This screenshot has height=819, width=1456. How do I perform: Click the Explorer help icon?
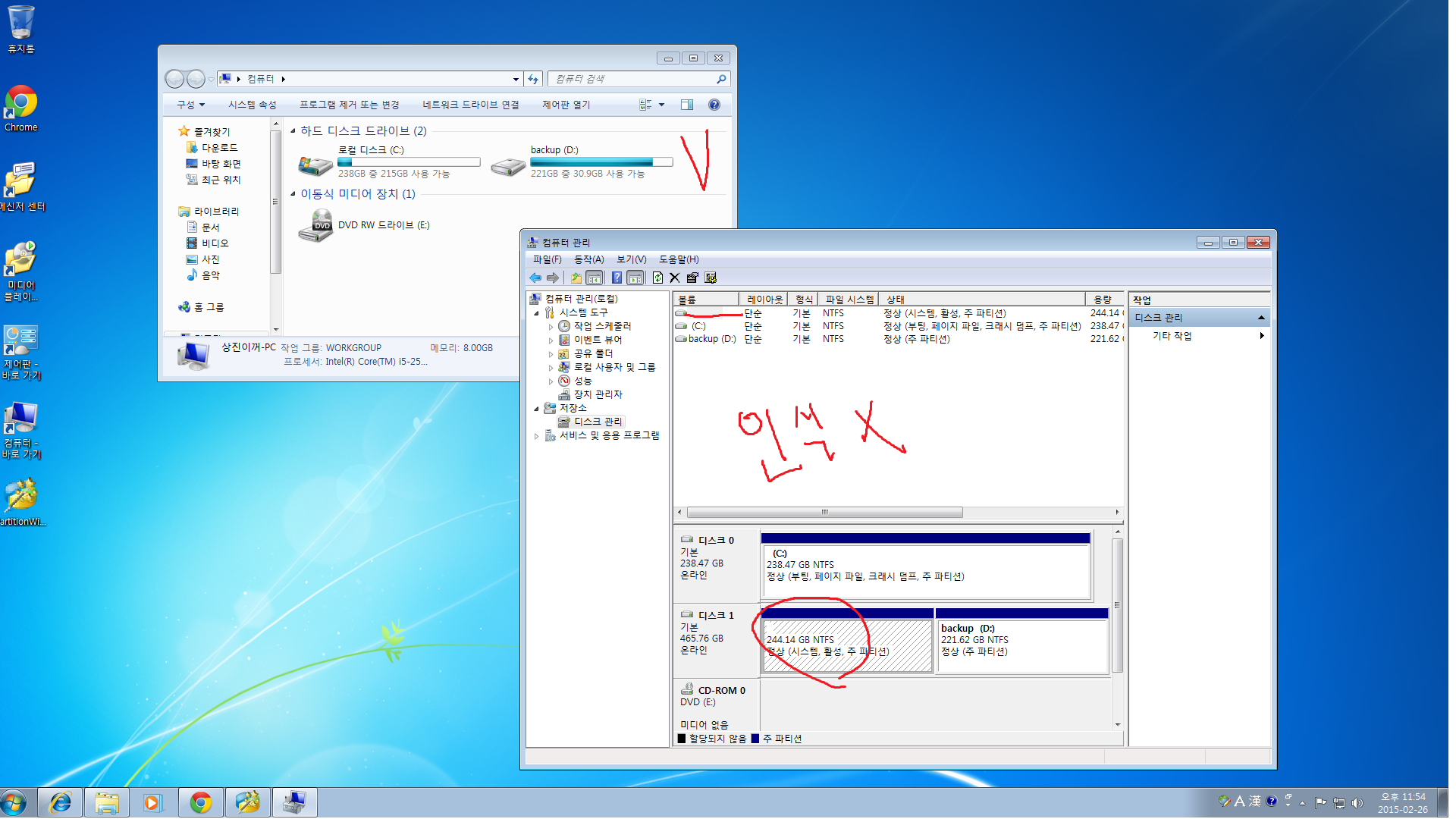[x=714, y=105]
